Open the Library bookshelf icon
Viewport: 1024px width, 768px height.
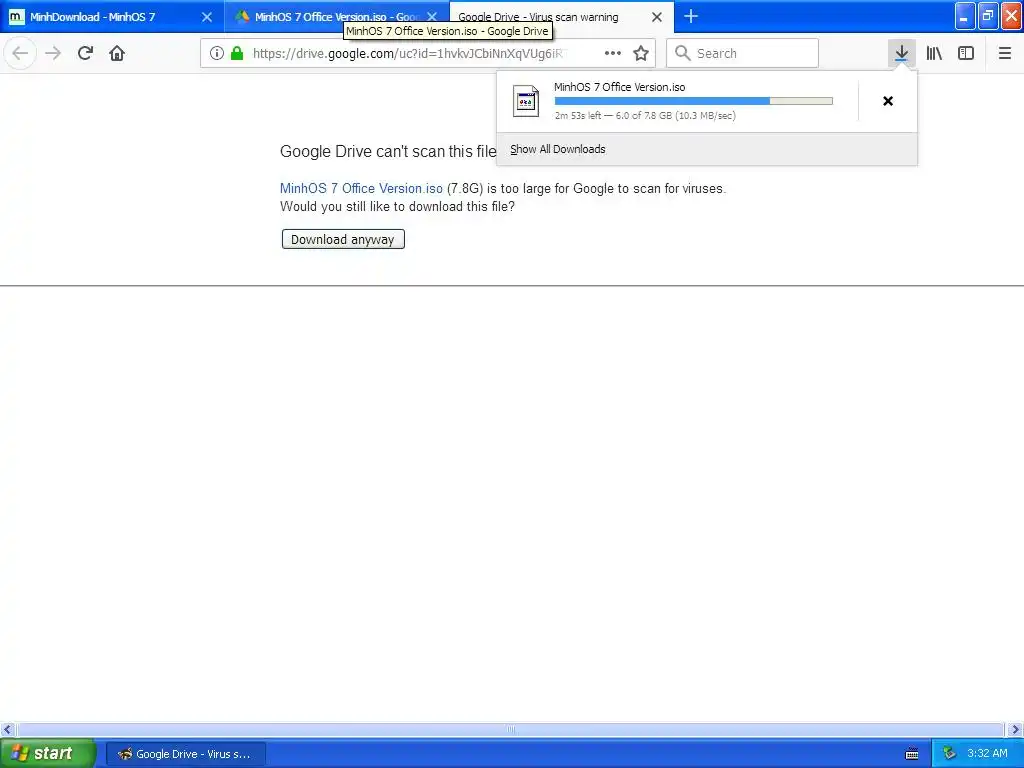934,53
